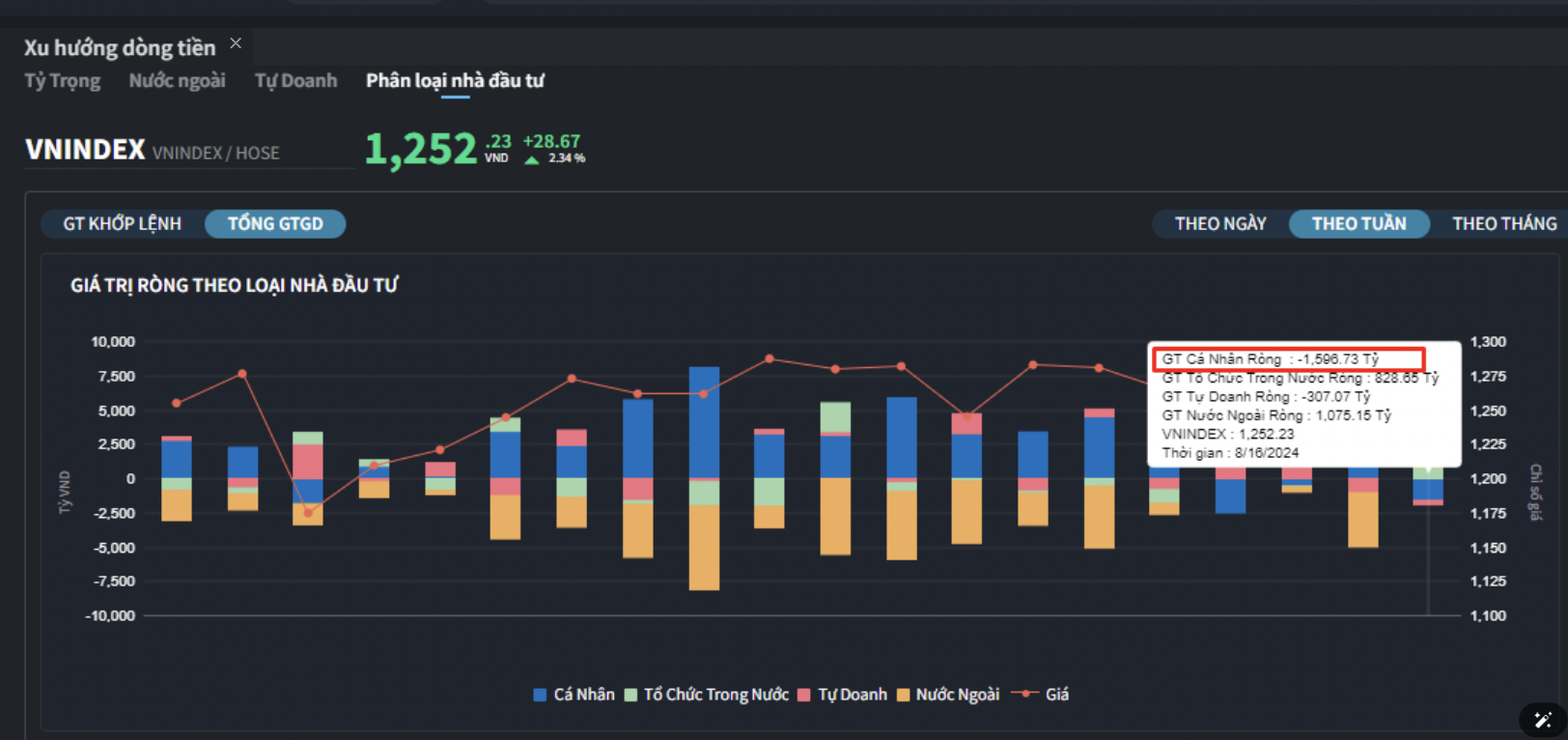
Task: Select the Phân loại nhà đầu tư tab
Action: 455,81
